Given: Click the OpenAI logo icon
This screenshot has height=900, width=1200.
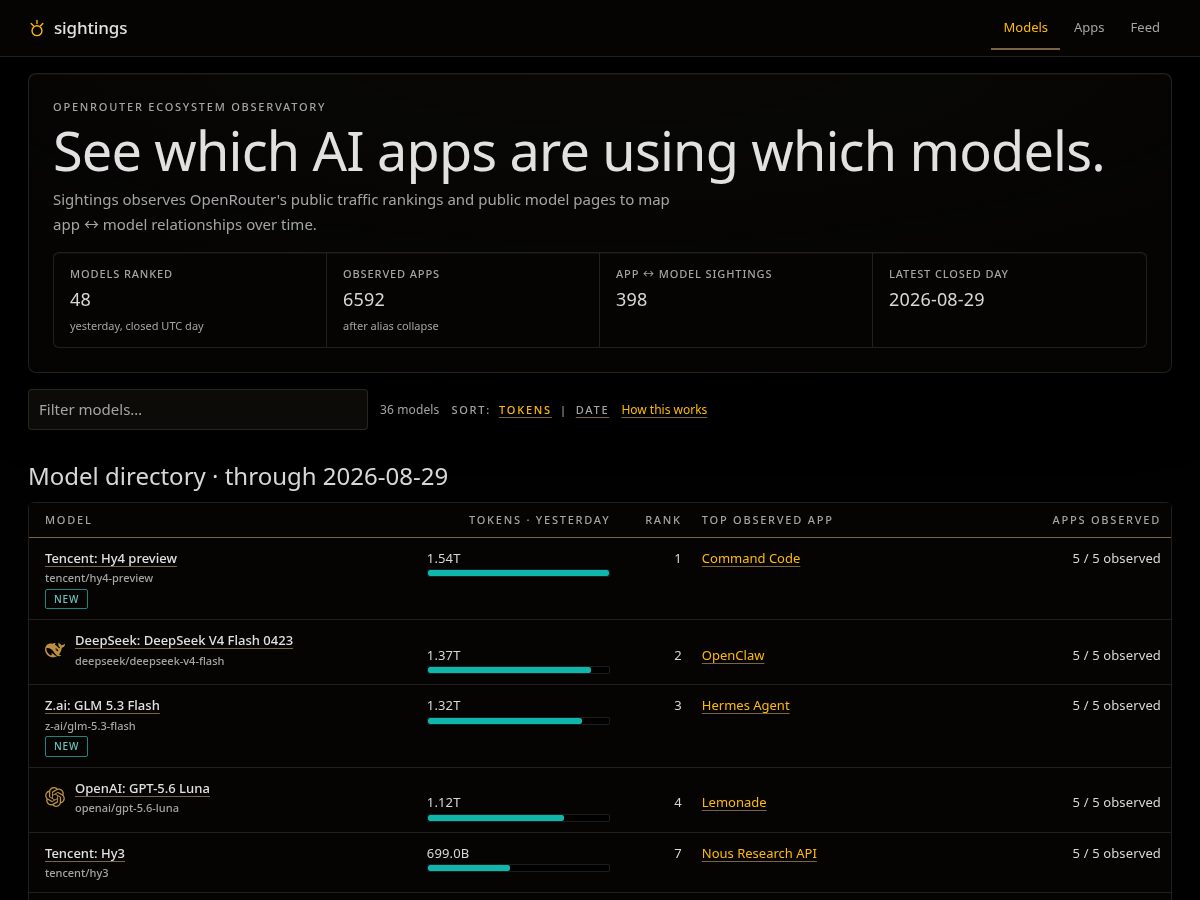Looking at the screenshot, I should 55,797.
